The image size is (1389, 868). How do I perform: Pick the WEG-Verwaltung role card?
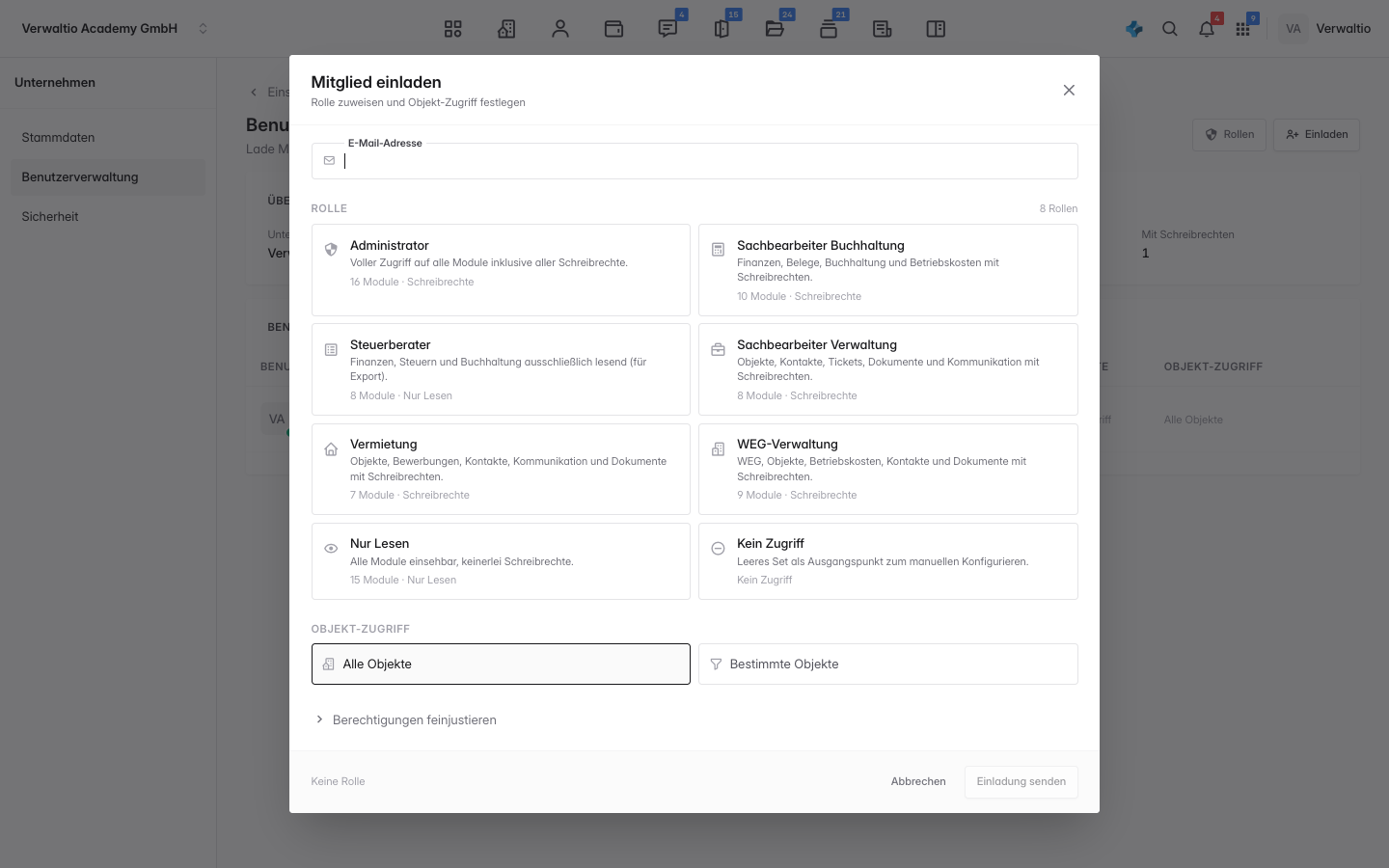tap(887, 469)
